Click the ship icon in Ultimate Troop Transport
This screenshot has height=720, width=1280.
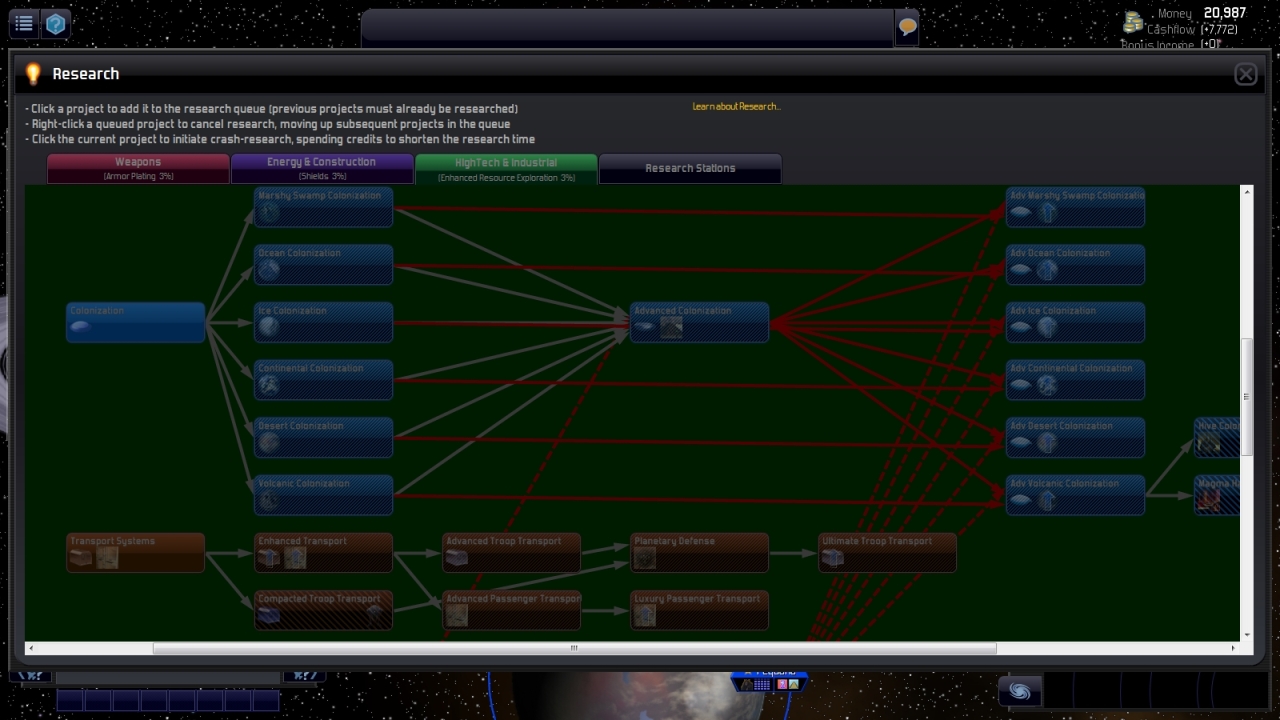click(x=833, y=558)
